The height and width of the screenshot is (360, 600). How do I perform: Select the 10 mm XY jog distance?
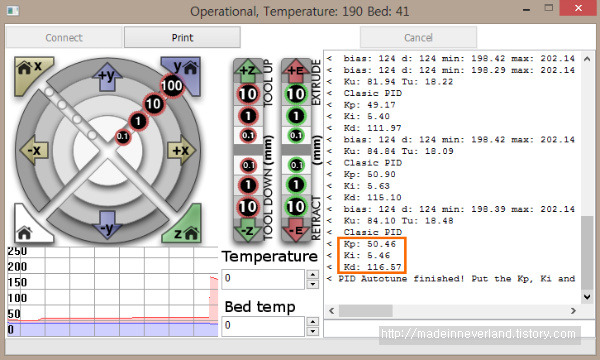153,103
